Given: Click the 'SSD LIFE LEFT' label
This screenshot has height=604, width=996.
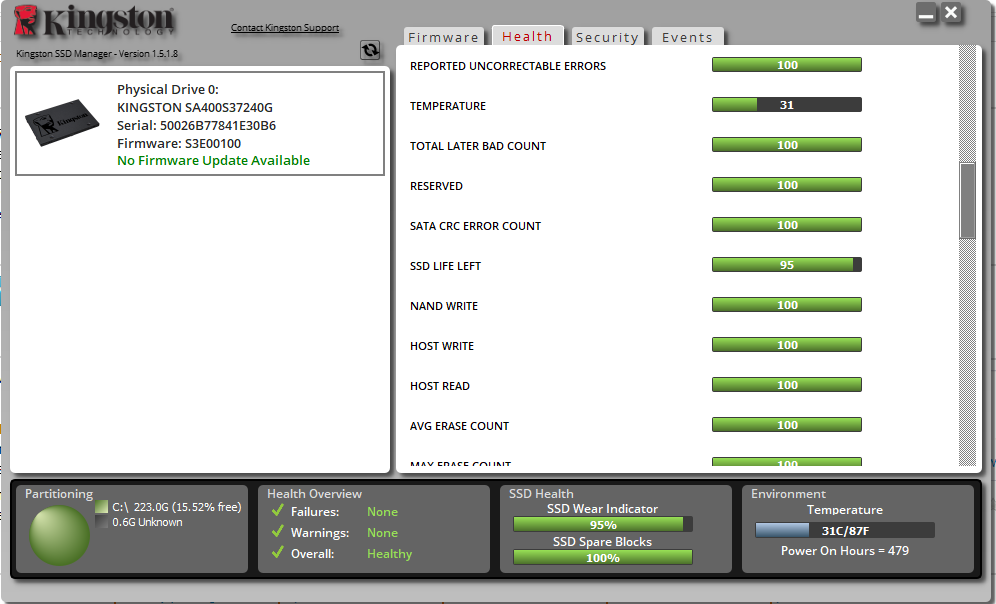Looking at the screenshot, I should coord(445,266).
